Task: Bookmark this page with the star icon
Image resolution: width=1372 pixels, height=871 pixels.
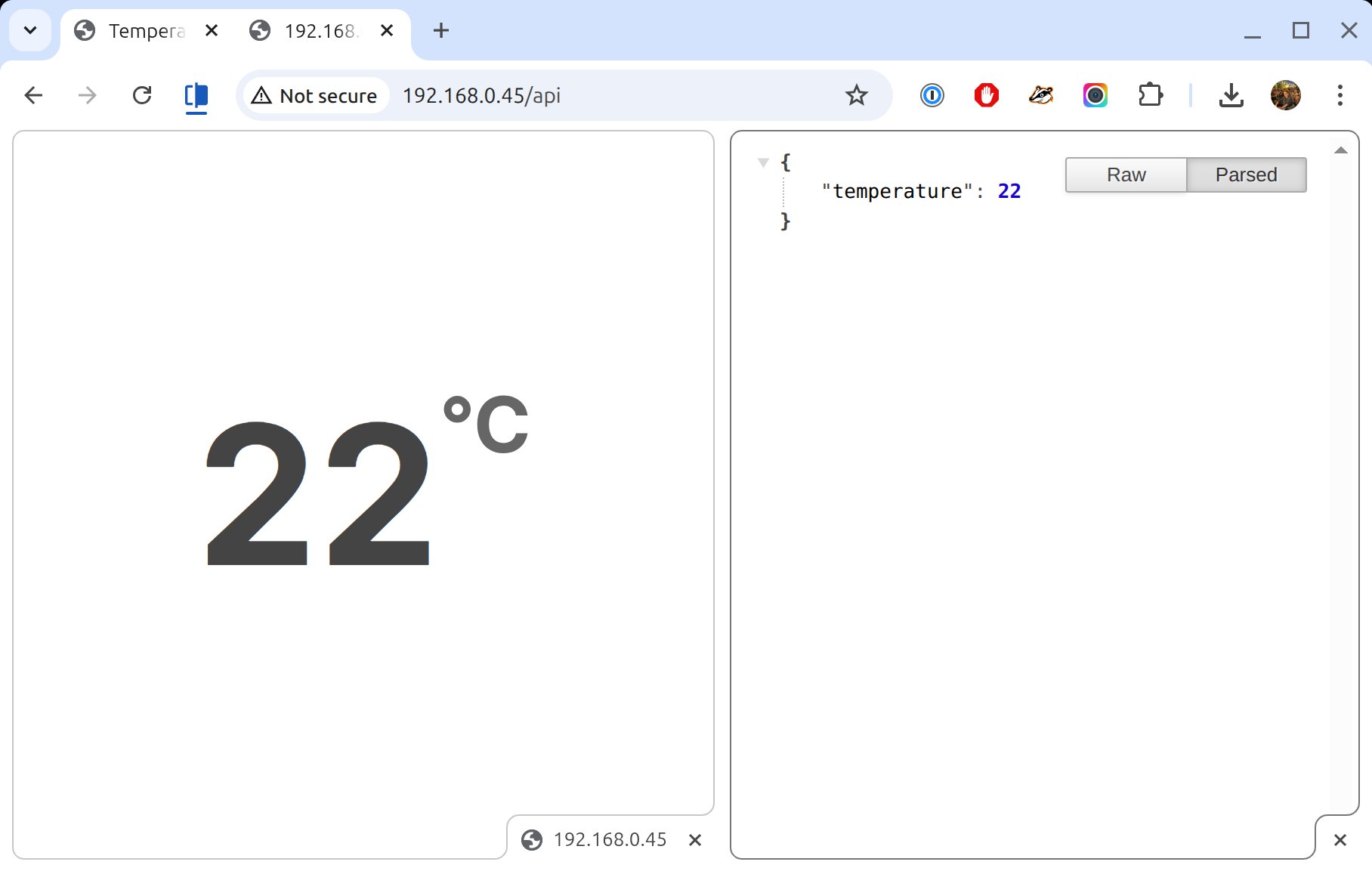Action: pyautogui.click(x=856, y=96)
